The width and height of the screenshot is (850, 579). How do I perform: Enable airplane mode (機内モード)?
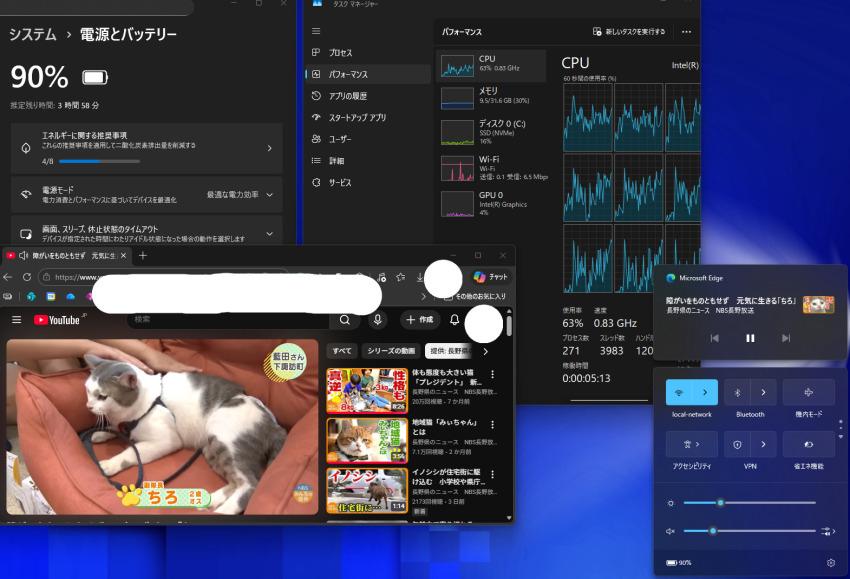click(x=808, y=392)
